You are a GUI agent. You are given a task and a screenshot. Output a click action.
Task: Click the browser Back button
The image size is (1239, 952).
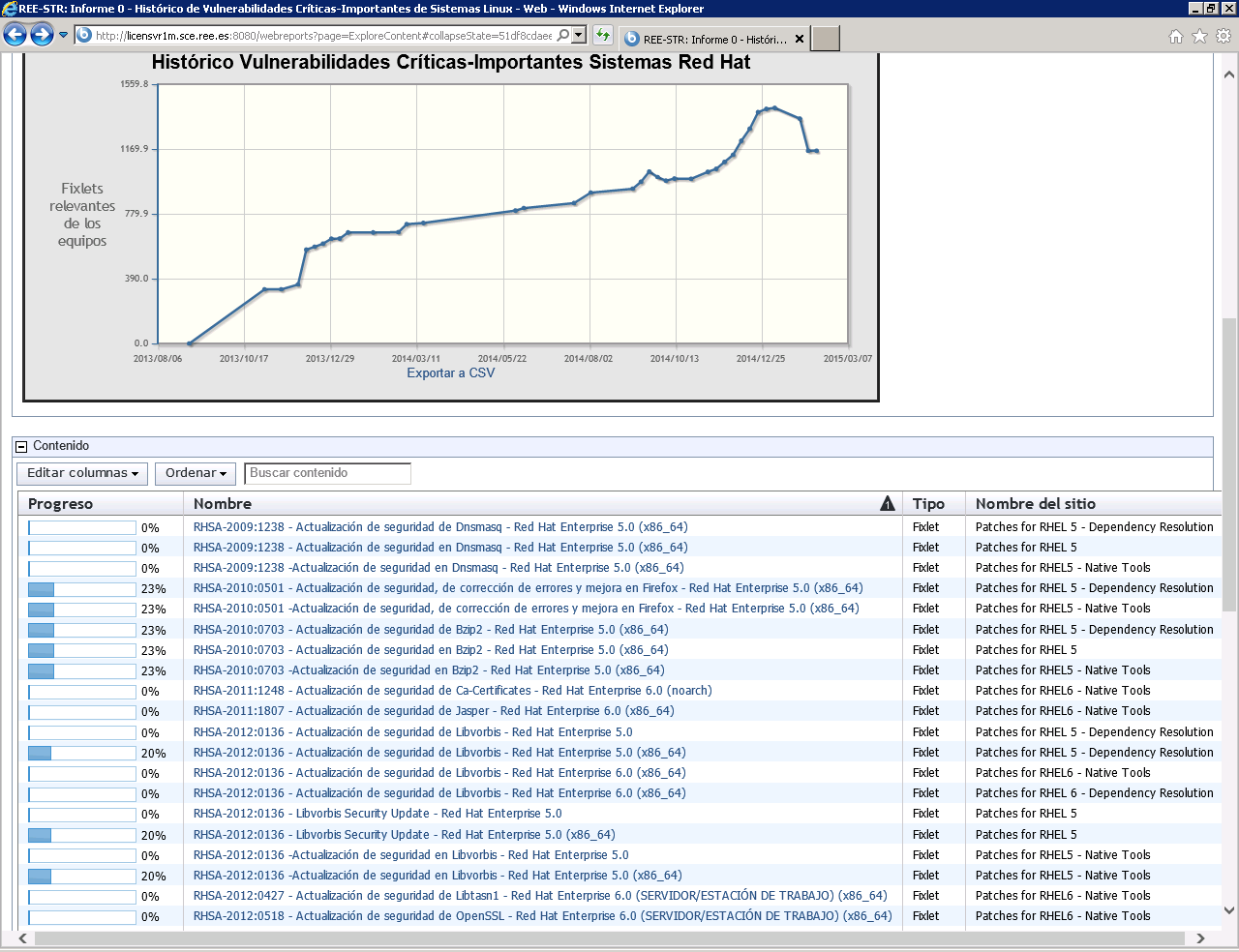point(15,36)
